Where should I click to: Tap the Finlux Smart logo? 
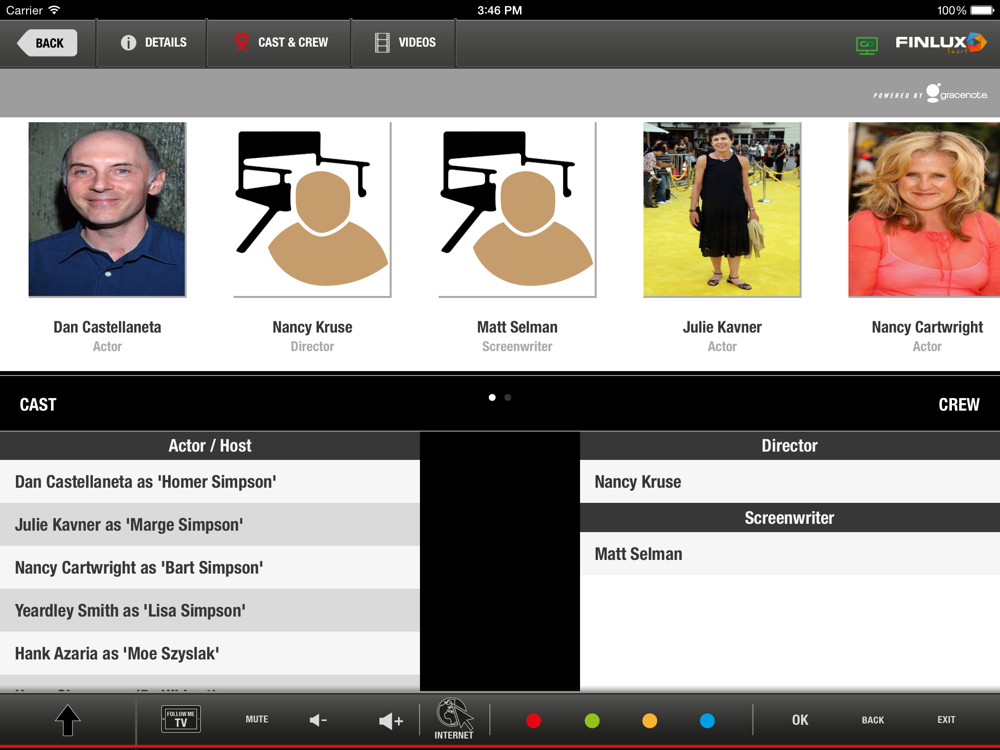(x=941, y=43)
